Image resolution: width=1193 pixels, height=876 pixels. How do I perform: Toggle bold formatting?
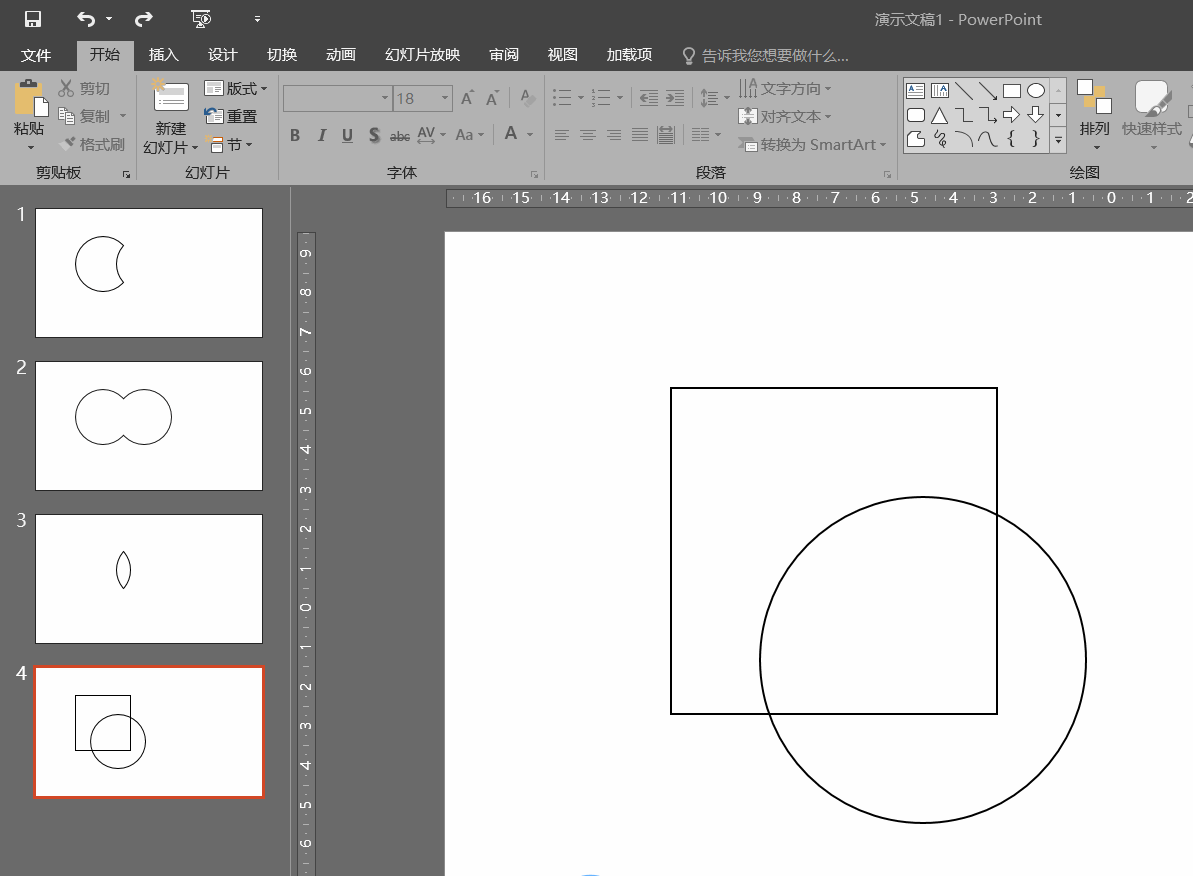tap(295, 135)
